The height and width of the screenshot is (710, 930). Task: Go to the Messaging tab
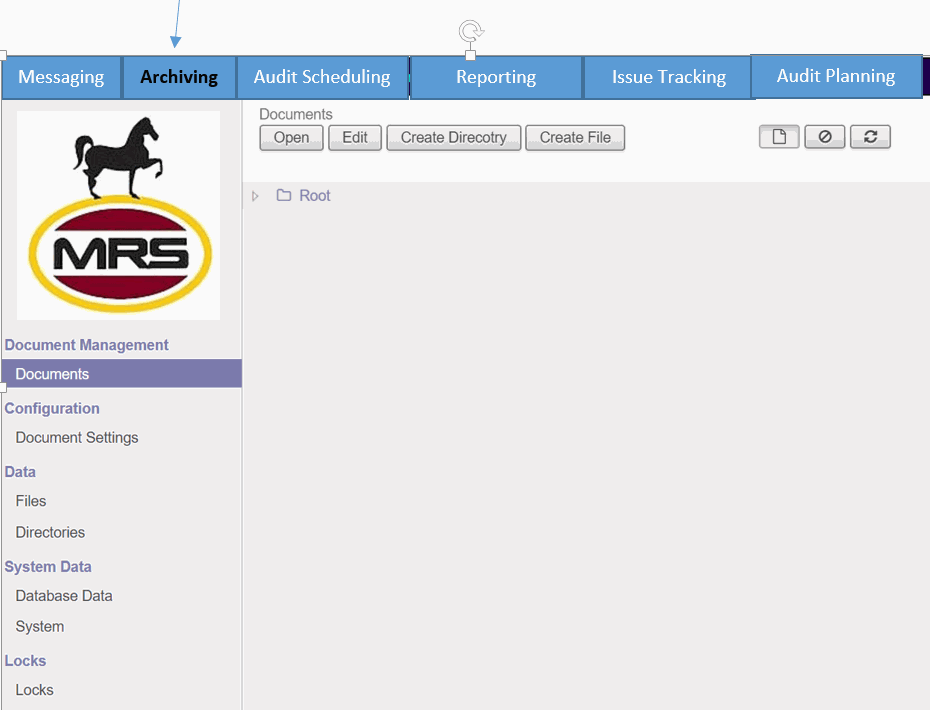(x=61, y=76)
